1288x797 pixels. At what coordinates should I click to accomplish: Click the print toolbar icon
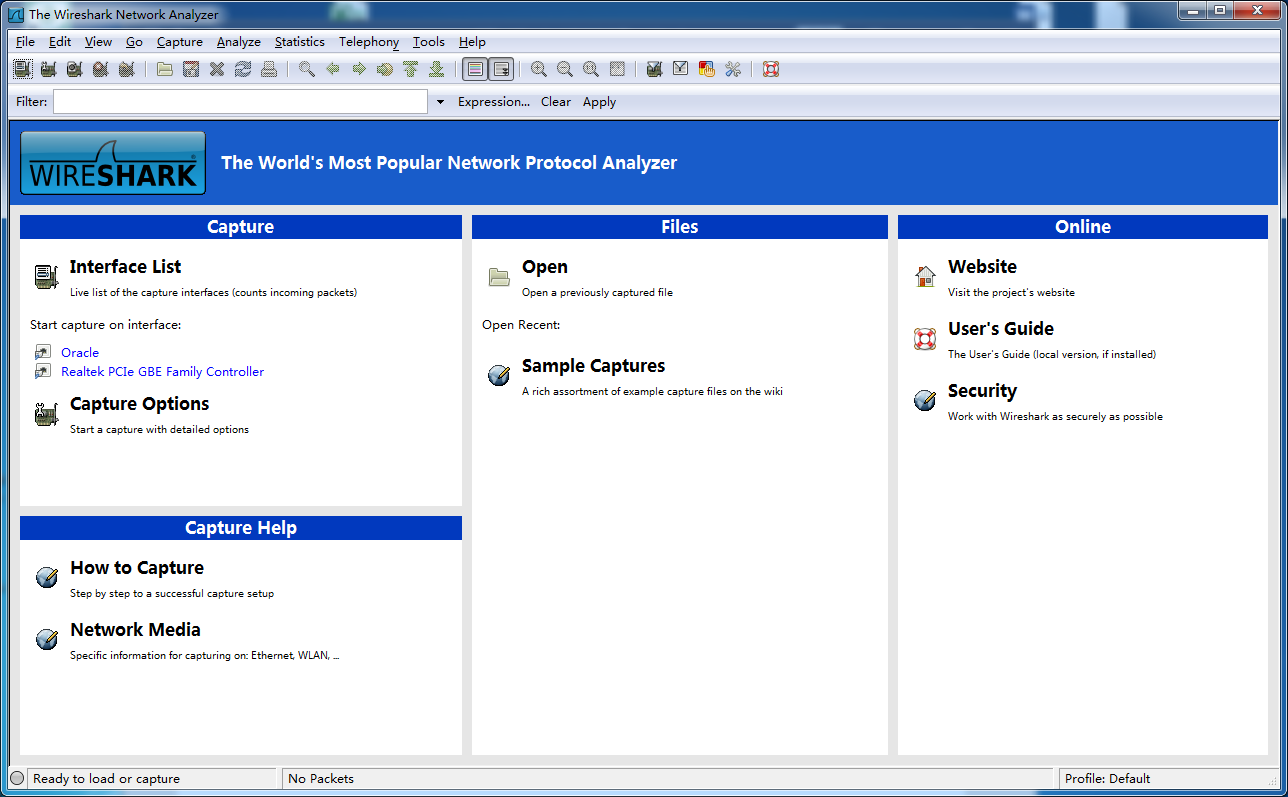pos(269,69)
